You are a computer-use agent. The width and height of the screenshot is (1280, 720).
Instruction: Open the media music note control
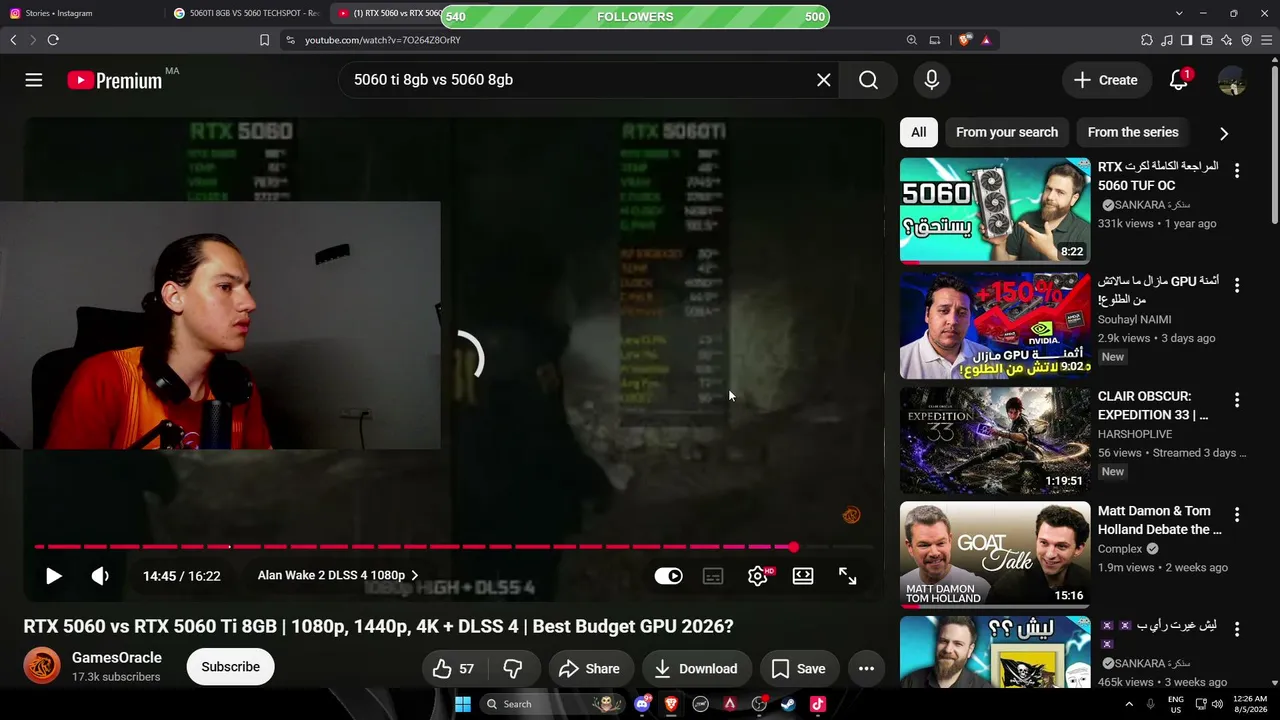point(1167,40)
